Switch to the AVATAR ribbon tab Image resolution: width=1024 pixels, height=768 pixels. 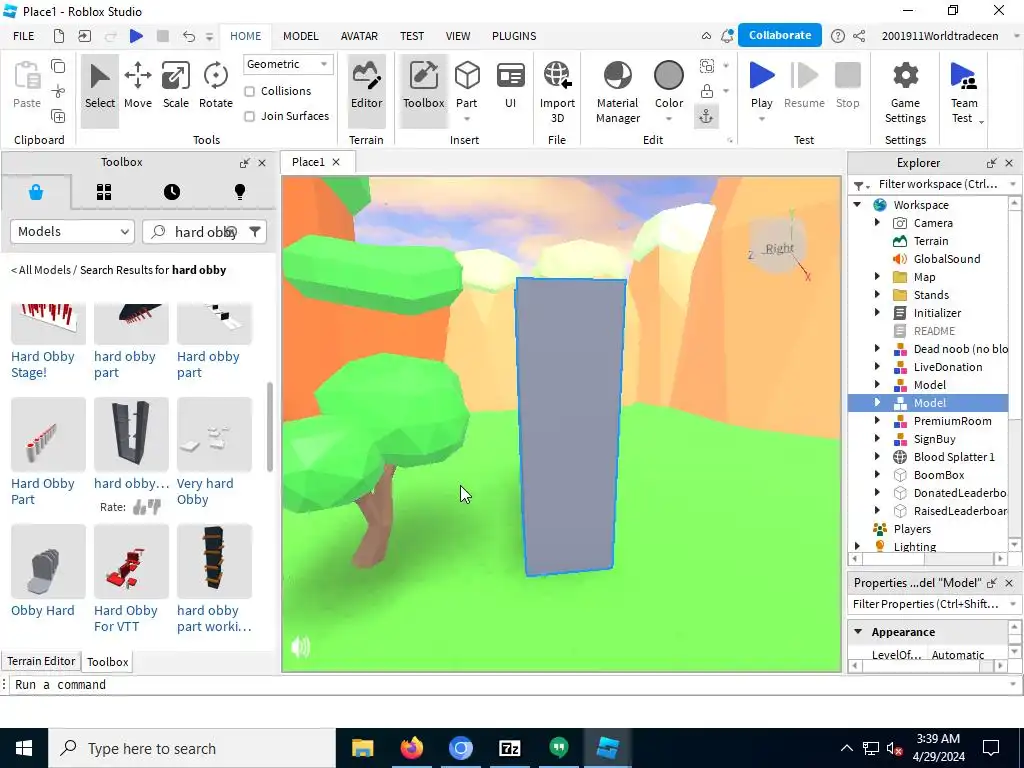pyautogui.click(x=359, y=36)
